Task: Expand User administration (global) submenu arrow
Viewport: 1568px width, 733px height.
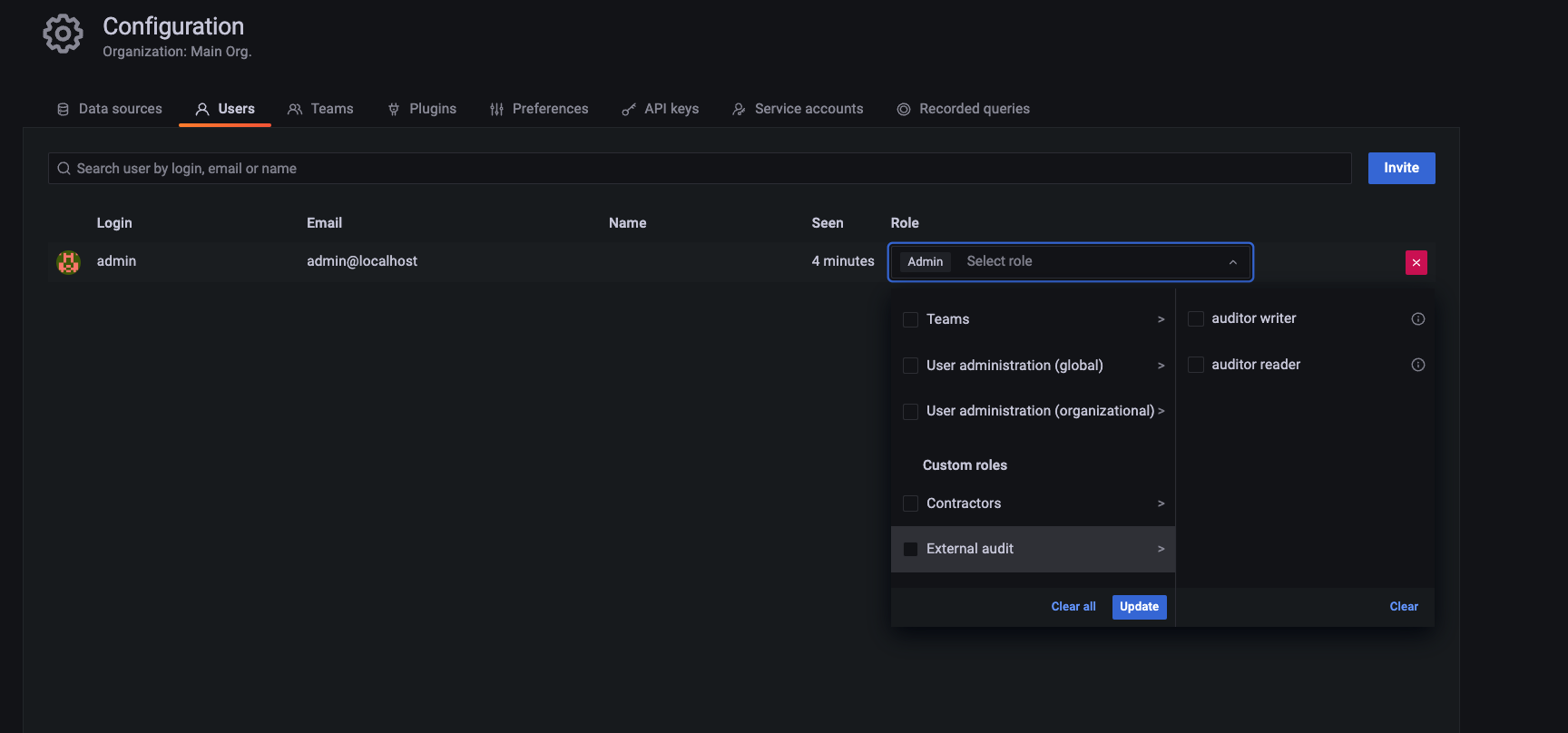Action: coord(1161,366)
